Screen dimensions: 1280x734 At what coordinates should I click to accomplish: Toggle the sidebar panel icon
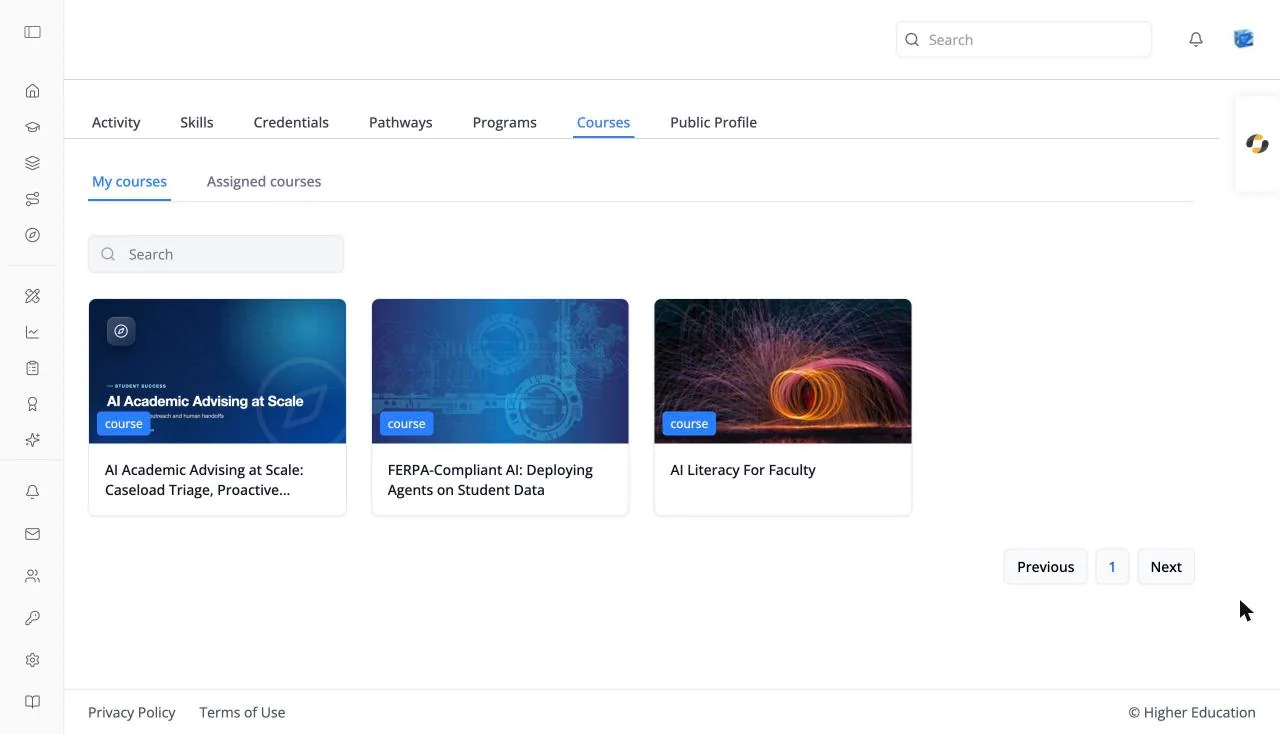(x=32, y=32)
